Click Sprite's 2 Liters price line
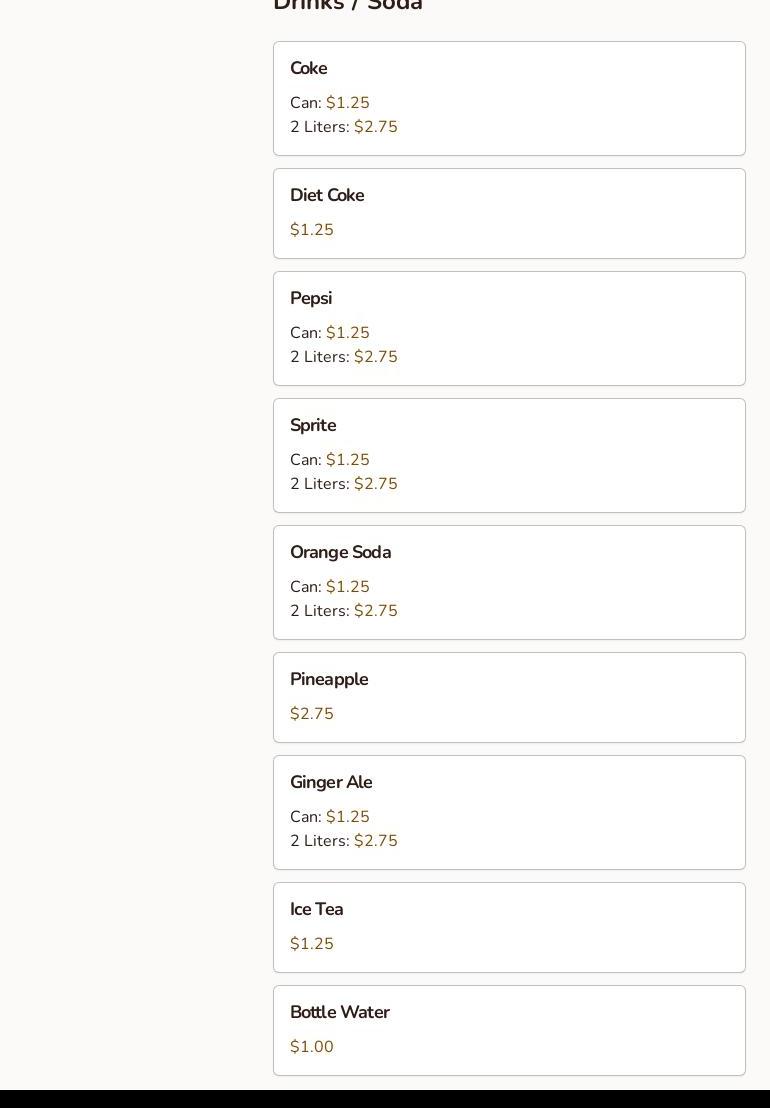This screenshot has height=1108, width=770. tap(344, 484)
